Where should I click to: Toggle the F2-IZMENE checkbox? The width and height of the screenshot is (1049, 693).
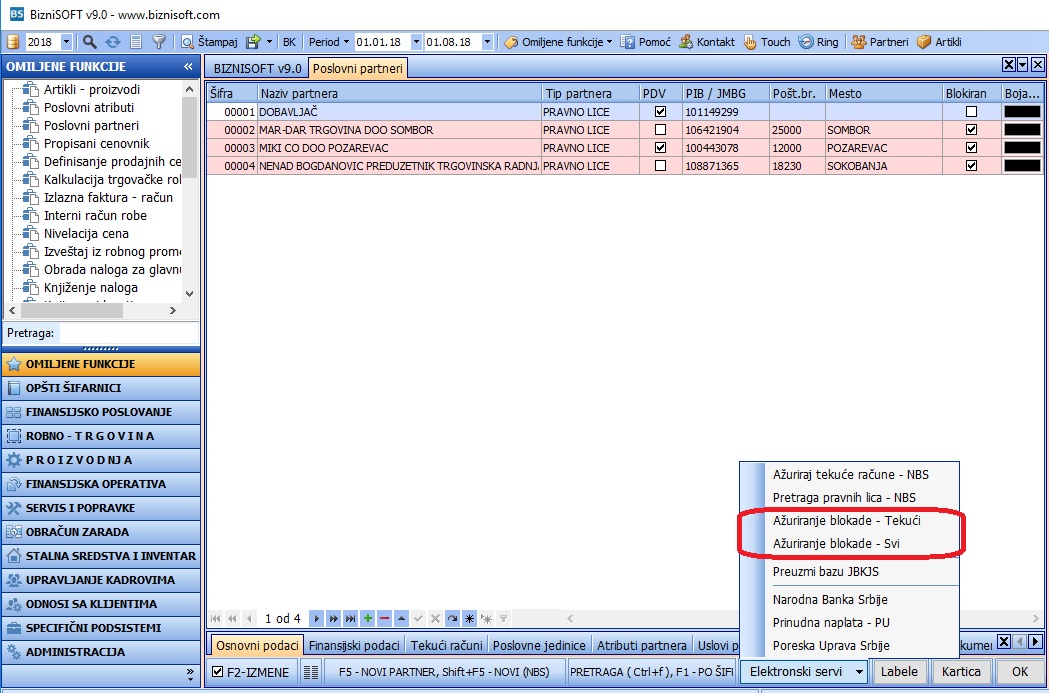click(218, 672)
